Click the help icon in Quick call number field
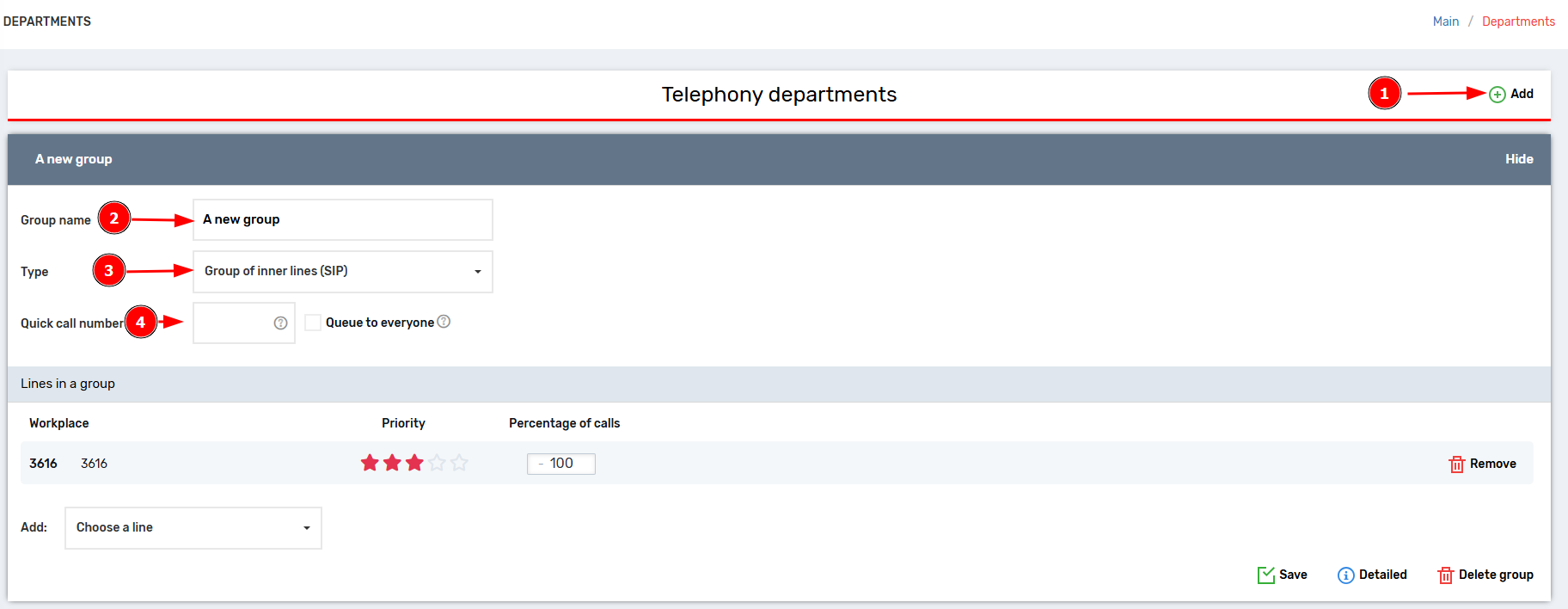Image resolution: width=1568 pixels, height=609 pixels. pos(280,323)
